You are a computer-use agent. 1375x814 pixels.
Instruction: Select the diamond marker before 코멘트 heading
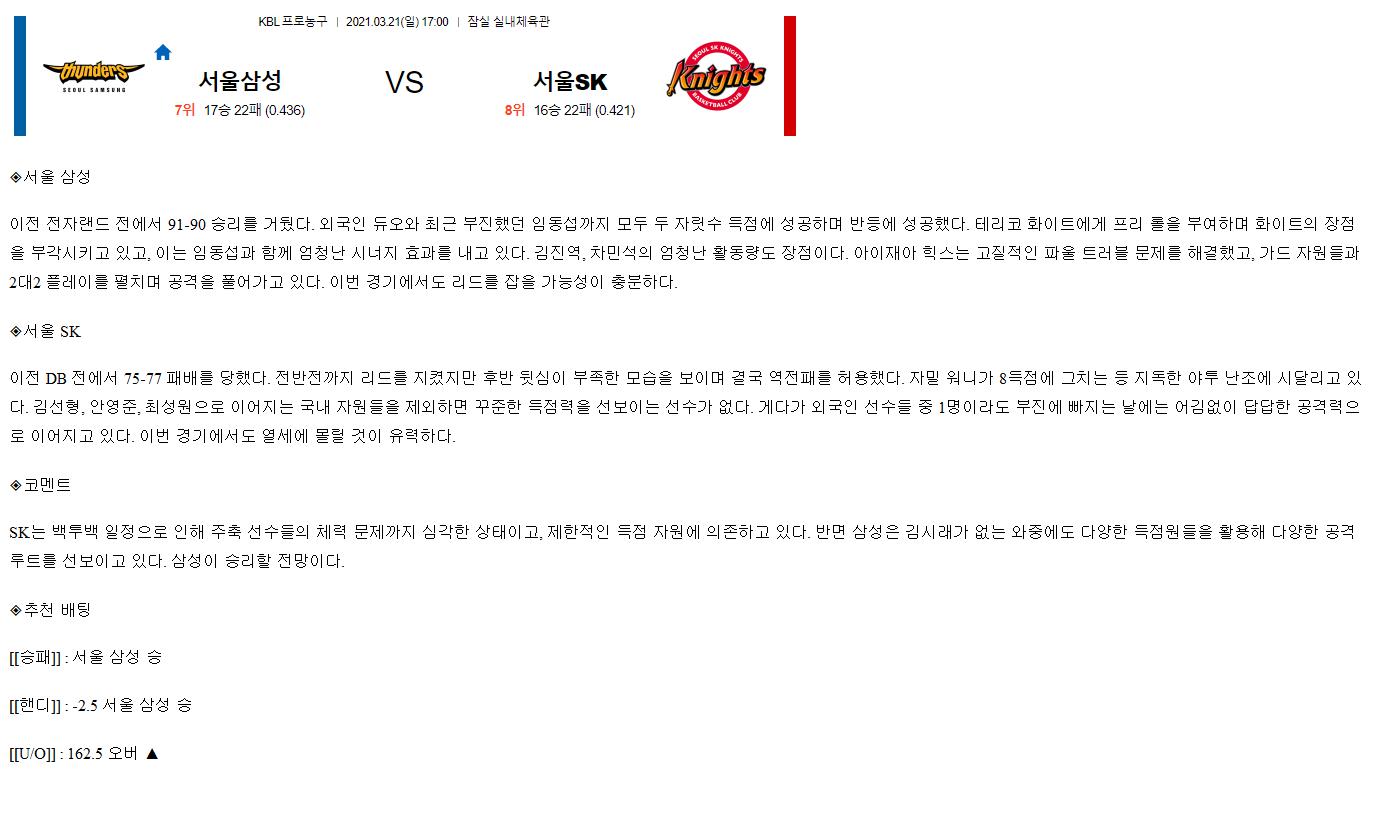coord(15,485)
